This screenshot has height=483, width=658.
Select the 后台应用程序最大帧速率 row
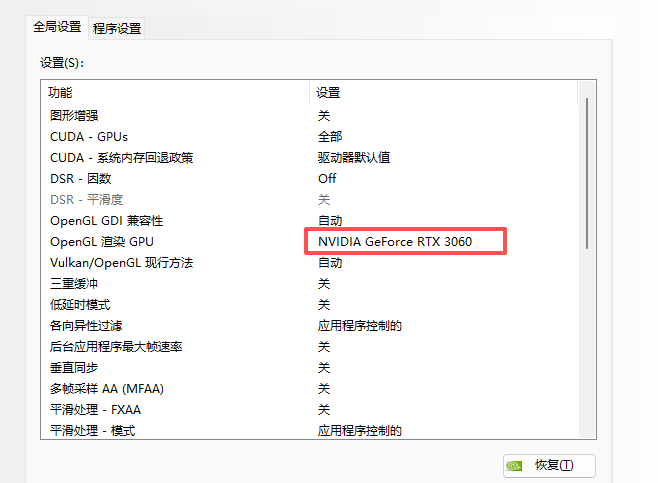[x=116, y=346]
